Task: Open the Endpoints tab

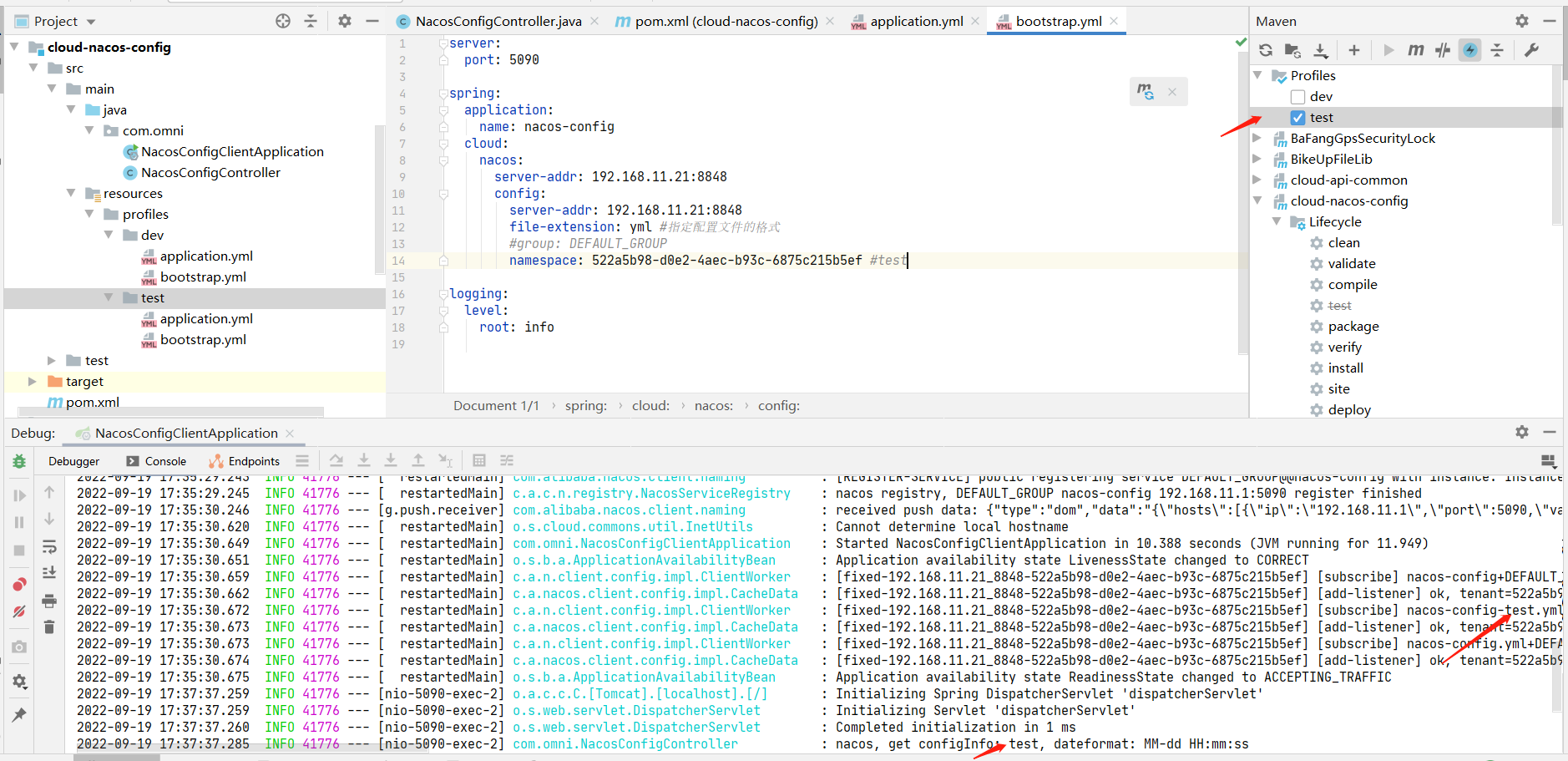Action: click(x=245, y=461)
